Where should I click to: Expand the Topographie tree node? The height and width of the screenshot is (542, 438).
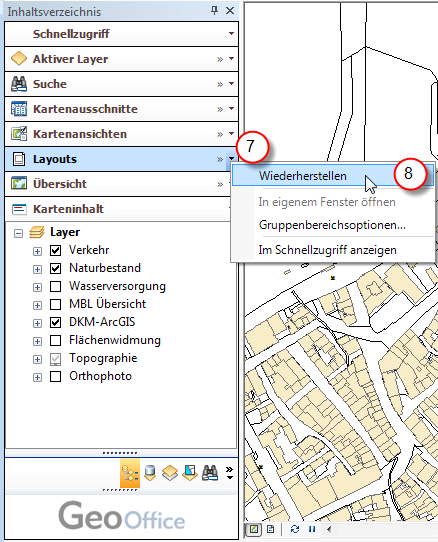pos(37,359)
